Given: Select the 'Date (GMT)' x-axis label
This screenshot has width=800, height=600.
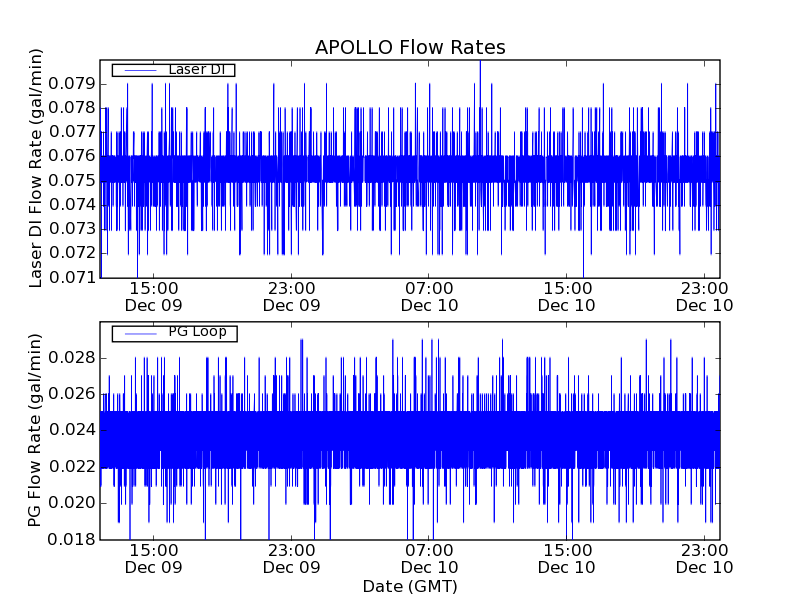Looking at the screenshot, I should [410, 586].
